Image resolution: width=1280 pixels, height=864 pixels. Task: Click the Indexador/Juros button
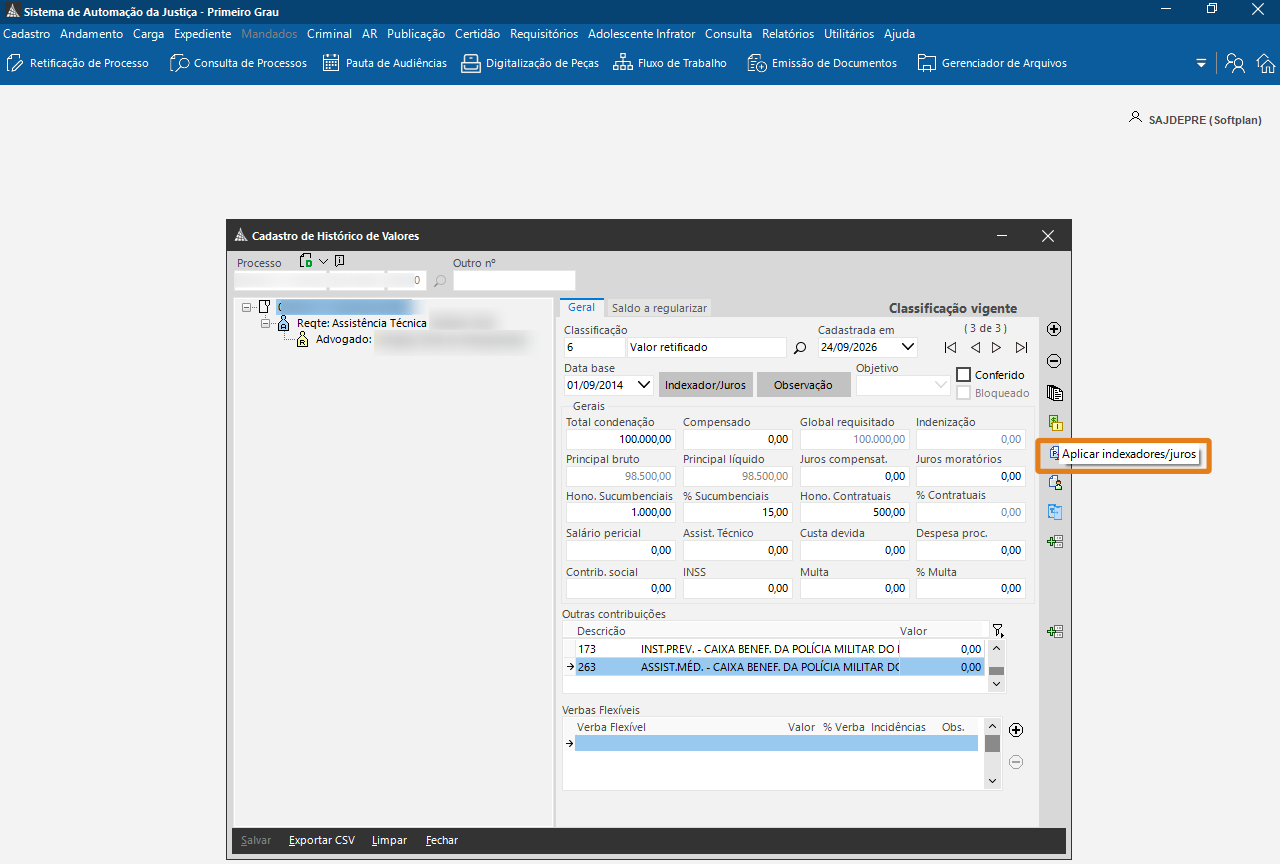(x=705, y=385)
